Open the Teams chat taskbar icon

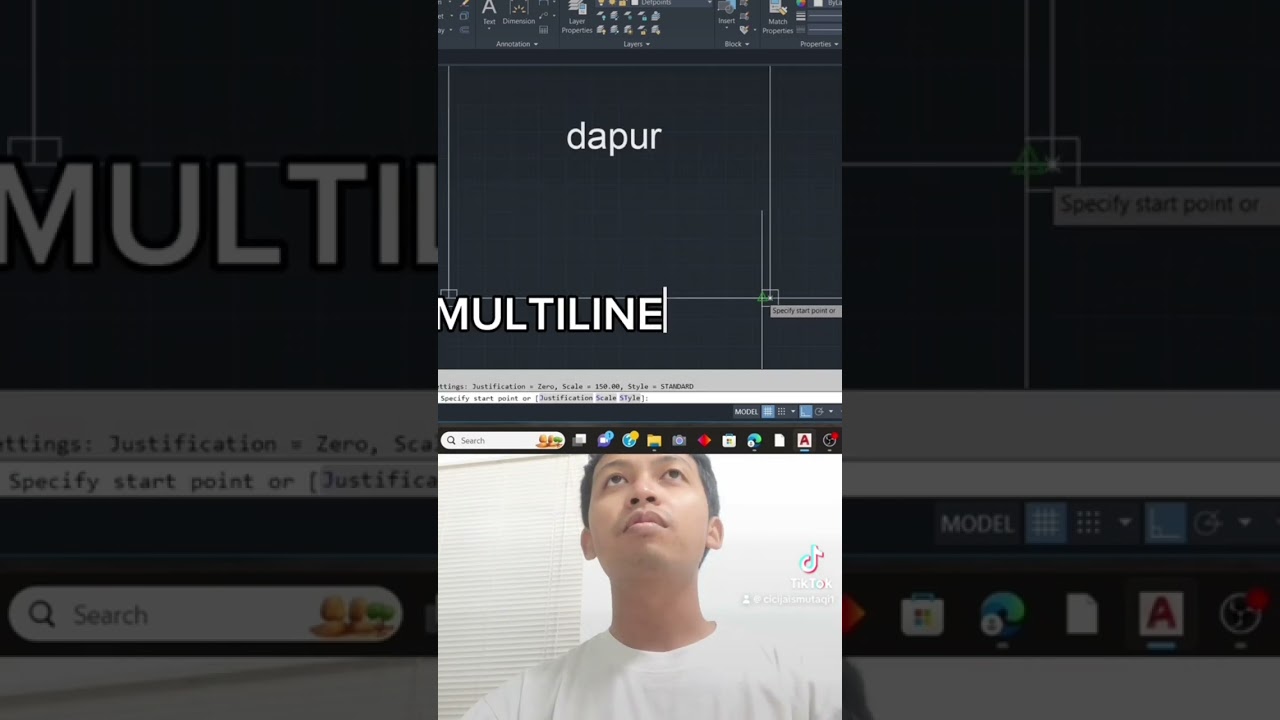pyautogui.click(x=605, y=440)
